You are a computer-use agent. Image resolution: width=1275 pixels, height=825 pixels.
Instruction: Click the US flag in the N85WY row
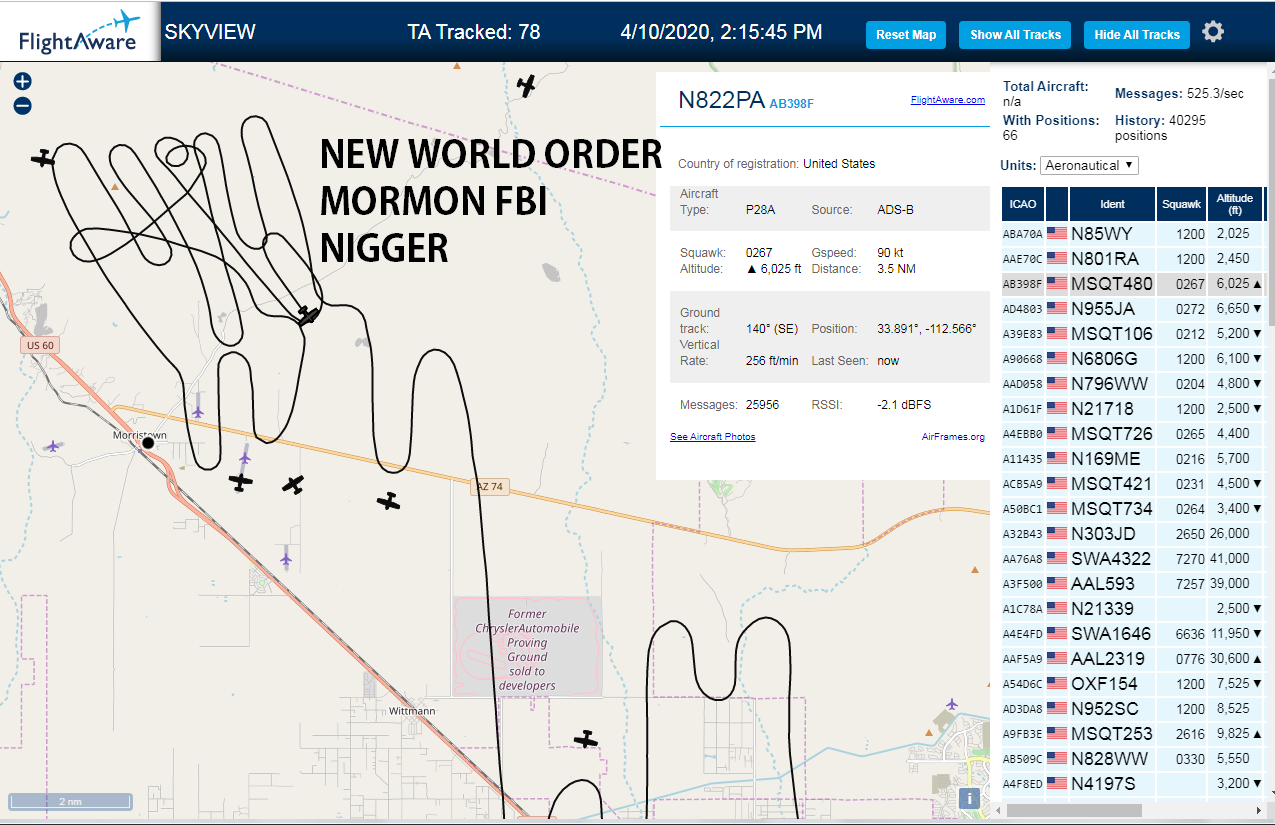coord(1057,234)
